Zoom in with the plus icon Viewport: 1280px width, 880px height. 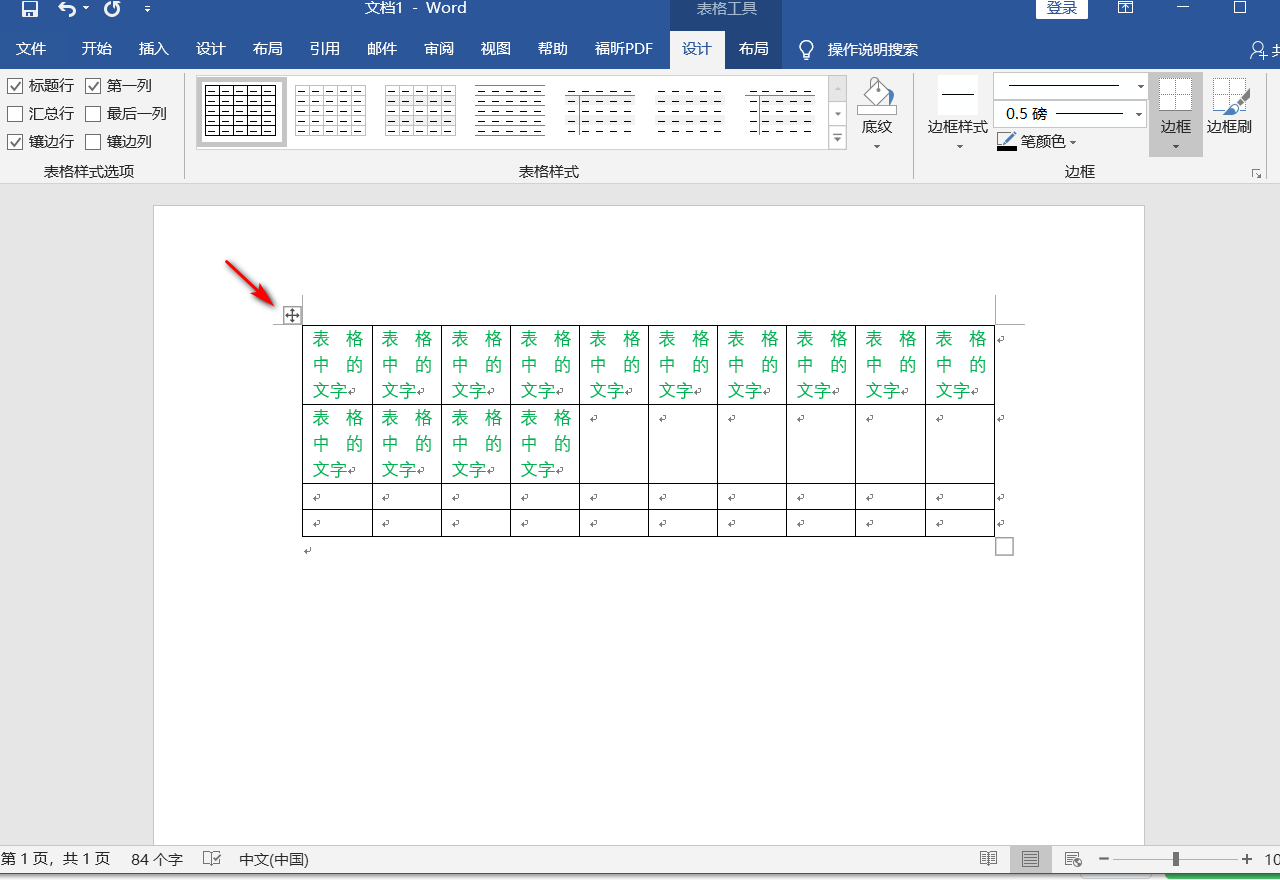point(1247,859)
